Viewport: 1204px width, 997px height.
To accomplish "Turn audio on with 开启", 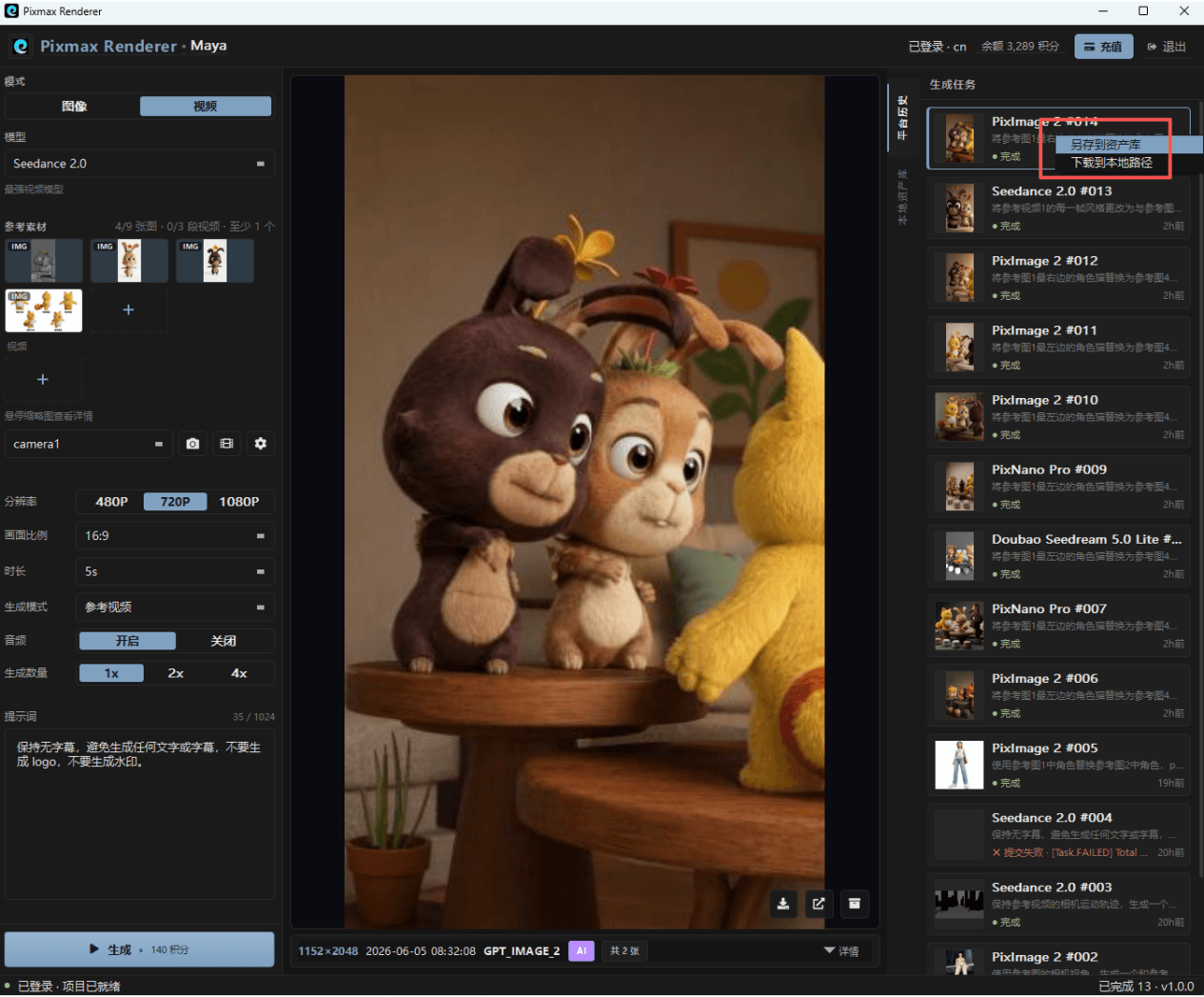I will [128, 641].
